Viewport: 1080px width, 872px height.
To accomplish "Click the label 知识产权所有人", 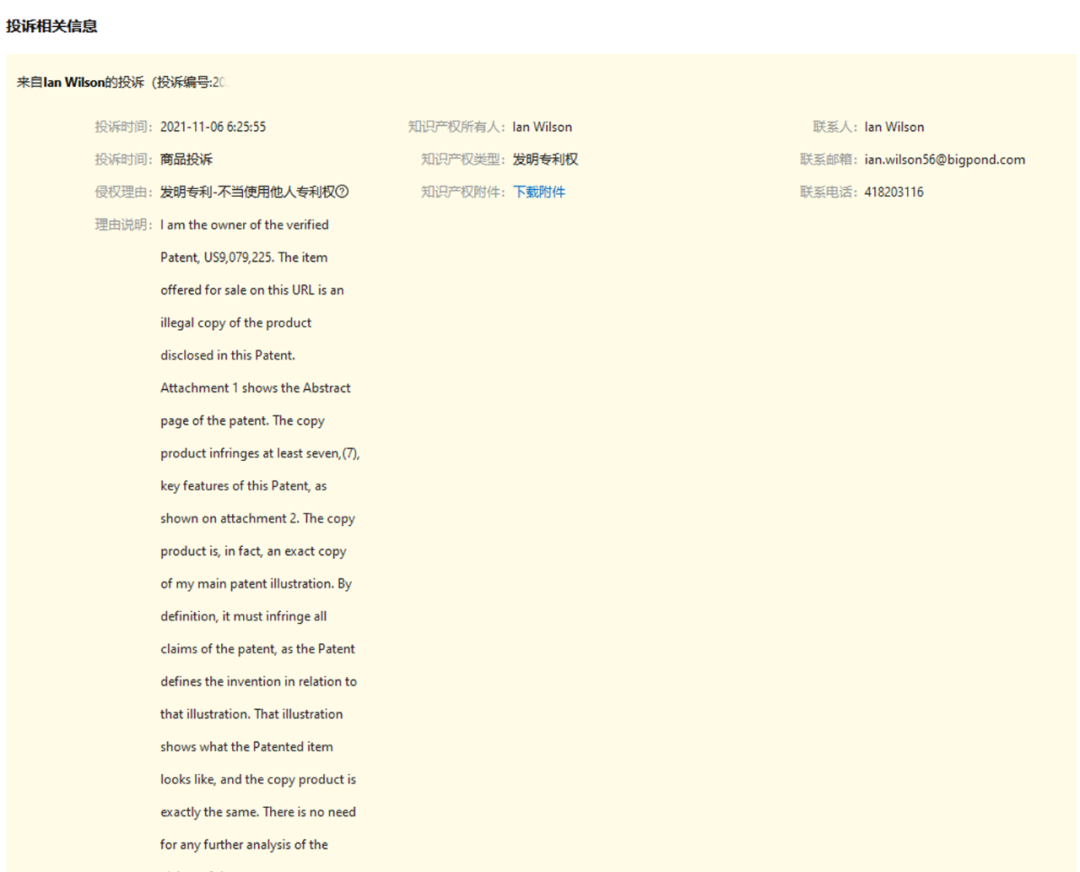I will (456, 127).
